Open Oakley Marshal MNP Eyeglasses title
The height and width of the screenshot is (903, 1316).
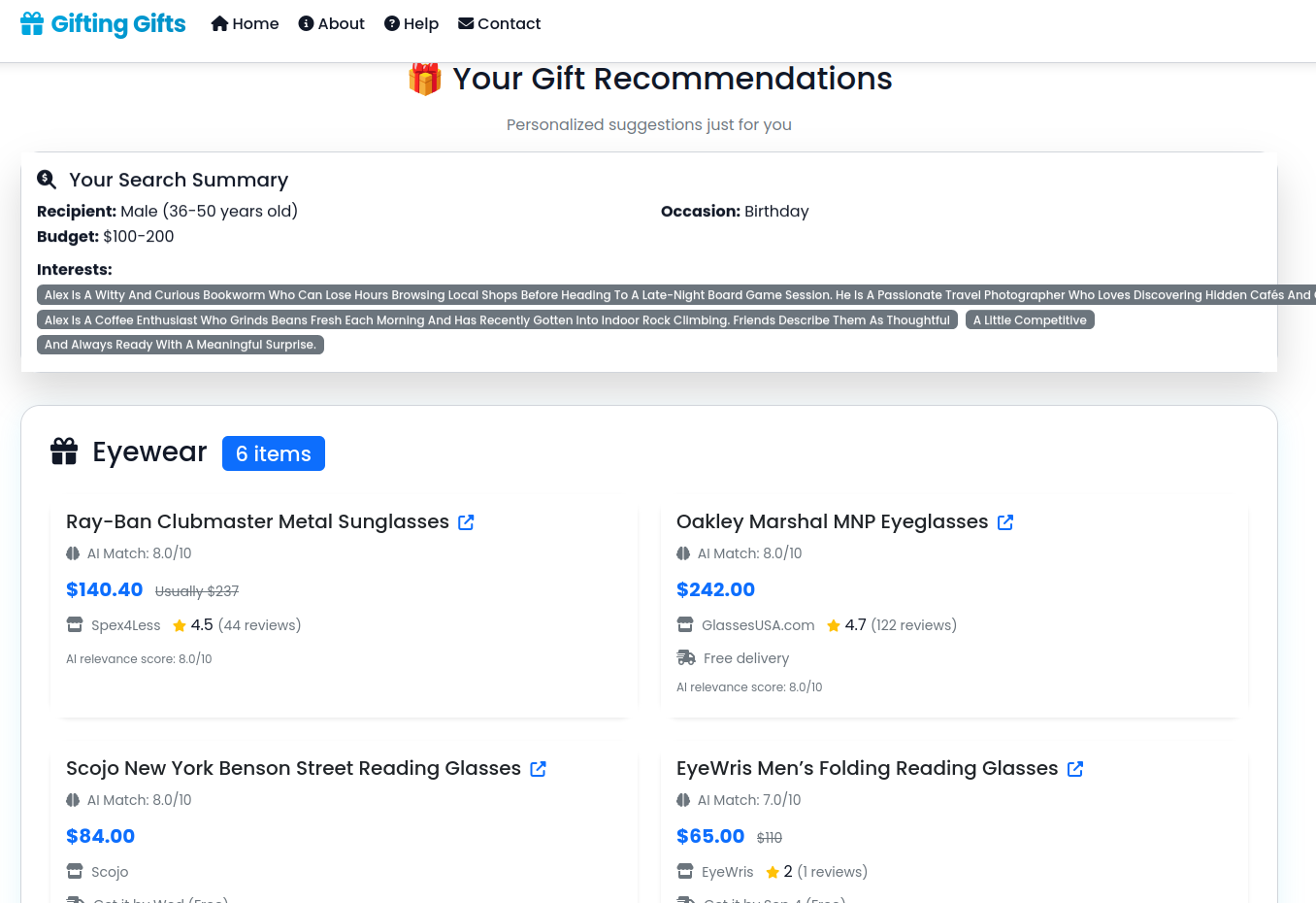pos(832,521)
